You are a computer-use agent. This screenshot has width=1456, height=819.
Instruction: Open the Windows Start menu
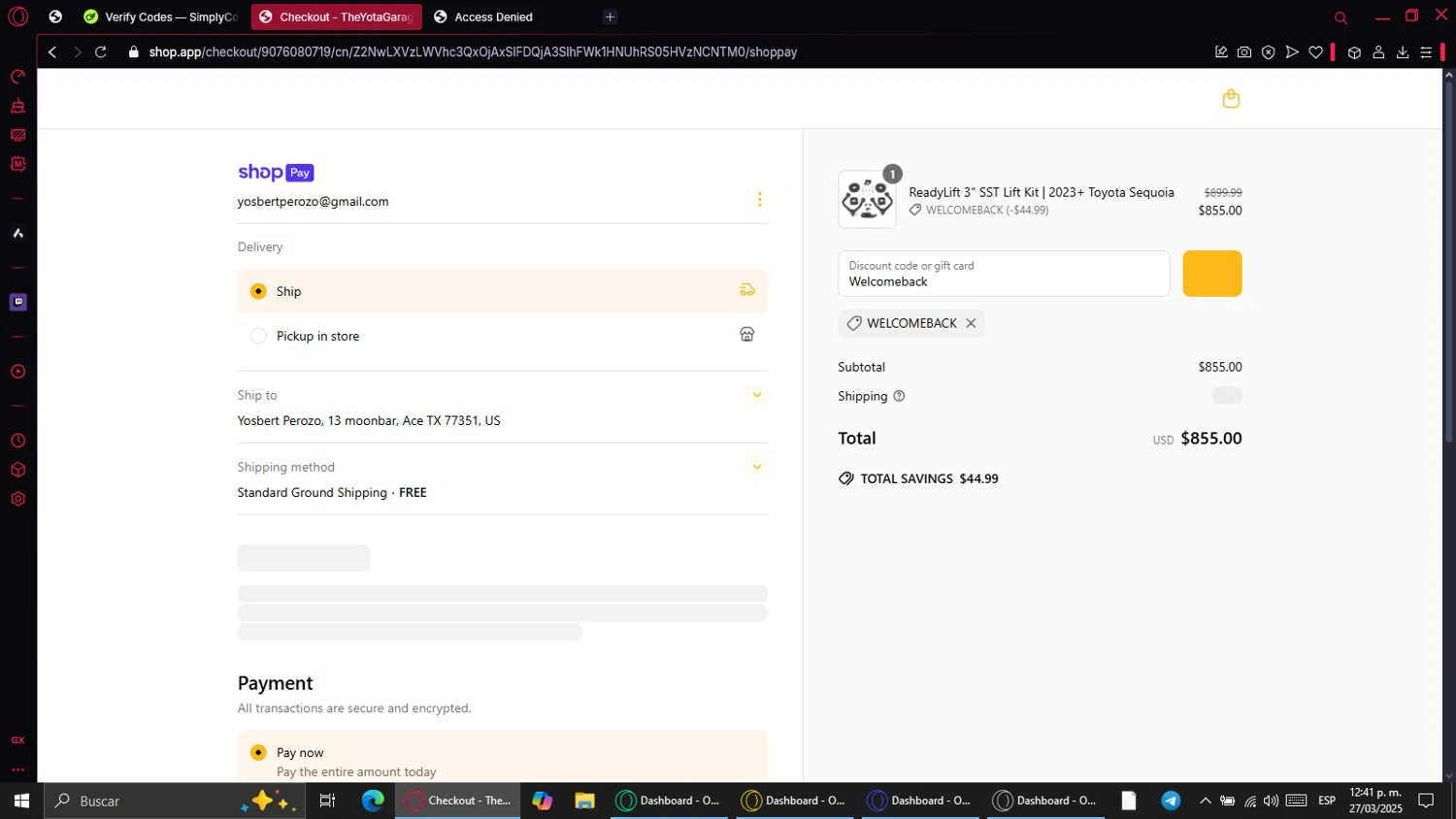pyautogui.click(x=21, y=801)
